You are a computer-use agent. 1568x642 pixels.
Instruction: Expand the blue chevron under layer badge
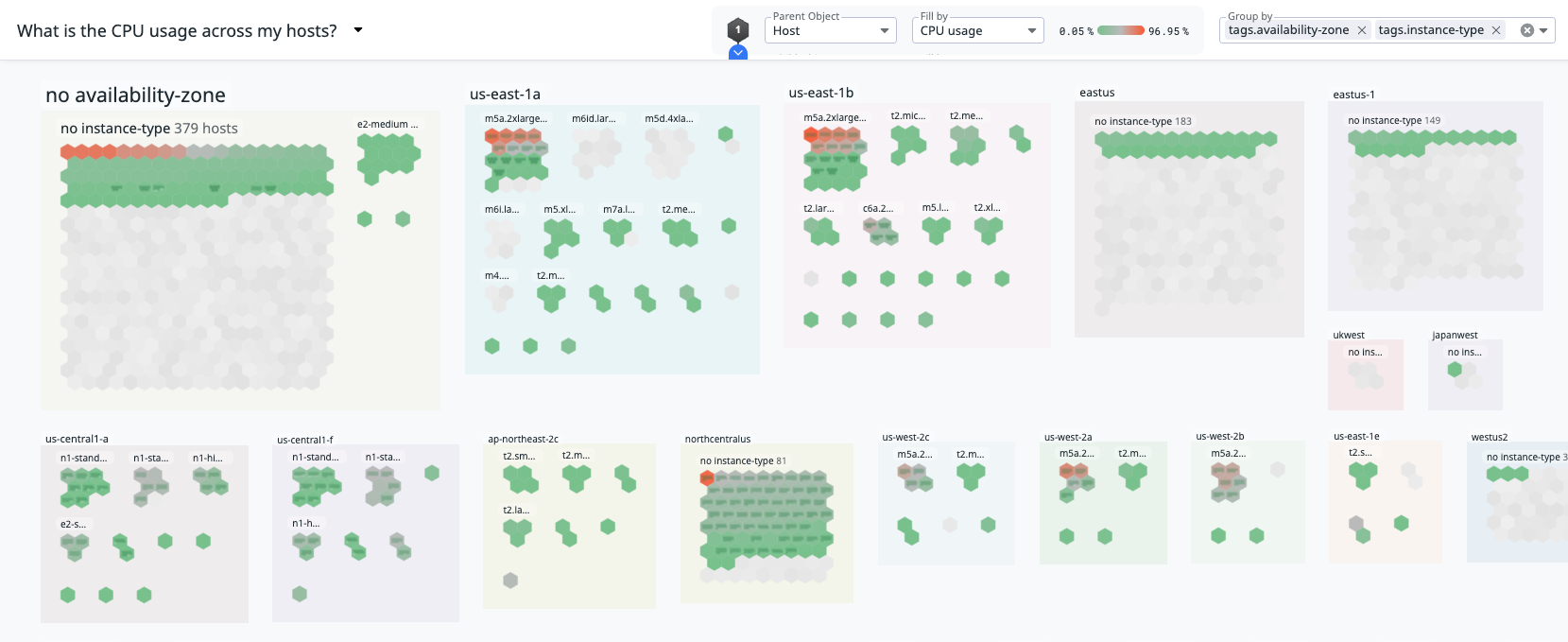pyautogui.click(x=738, y=53)
